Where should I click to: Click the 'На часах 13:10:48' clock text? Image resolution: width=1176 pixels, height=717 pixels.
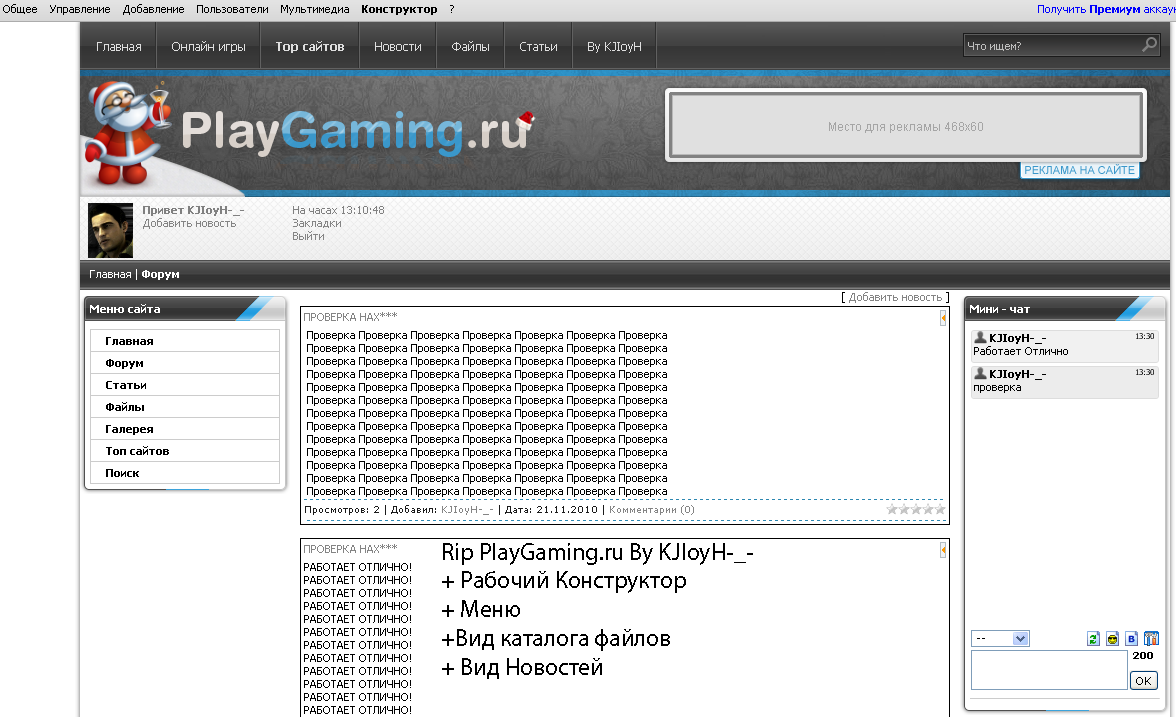(x=338, y=211)
